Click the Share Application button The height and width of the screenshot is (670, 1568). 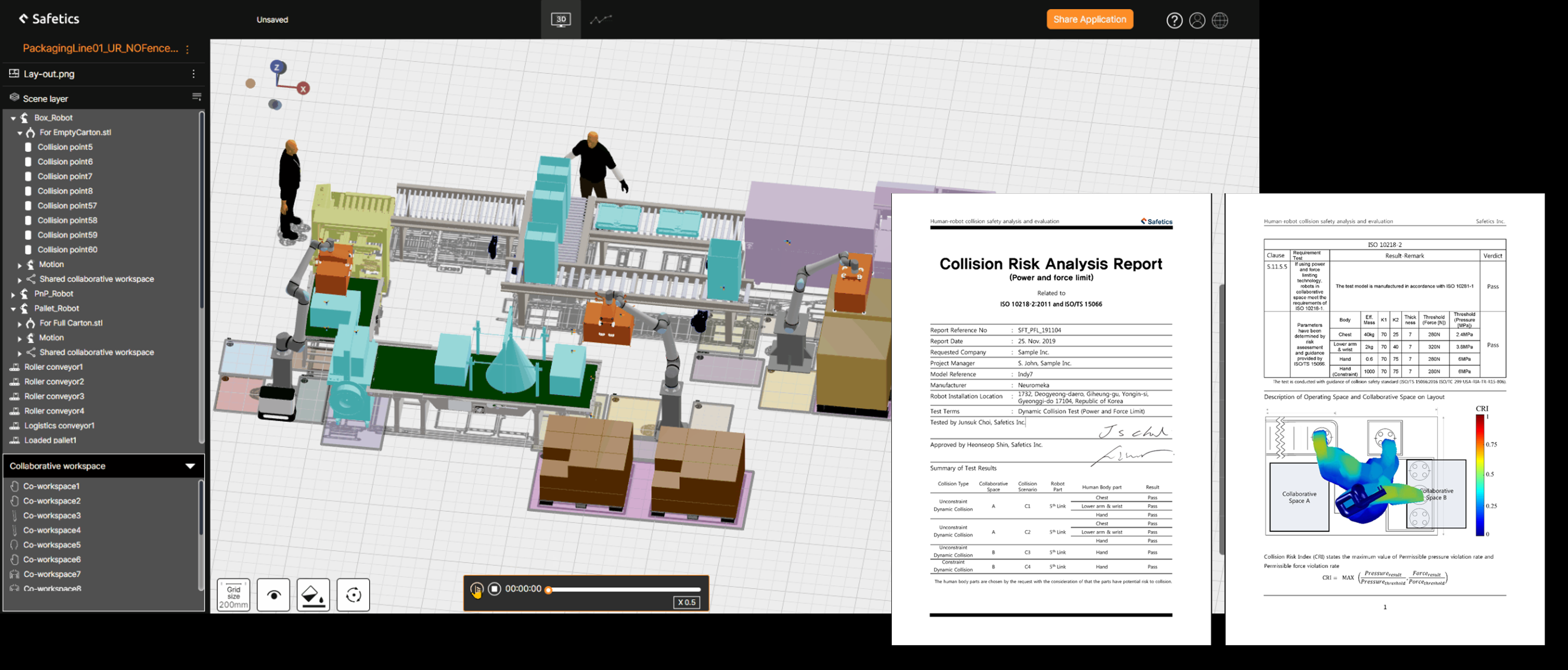(x=1089, y=19)
